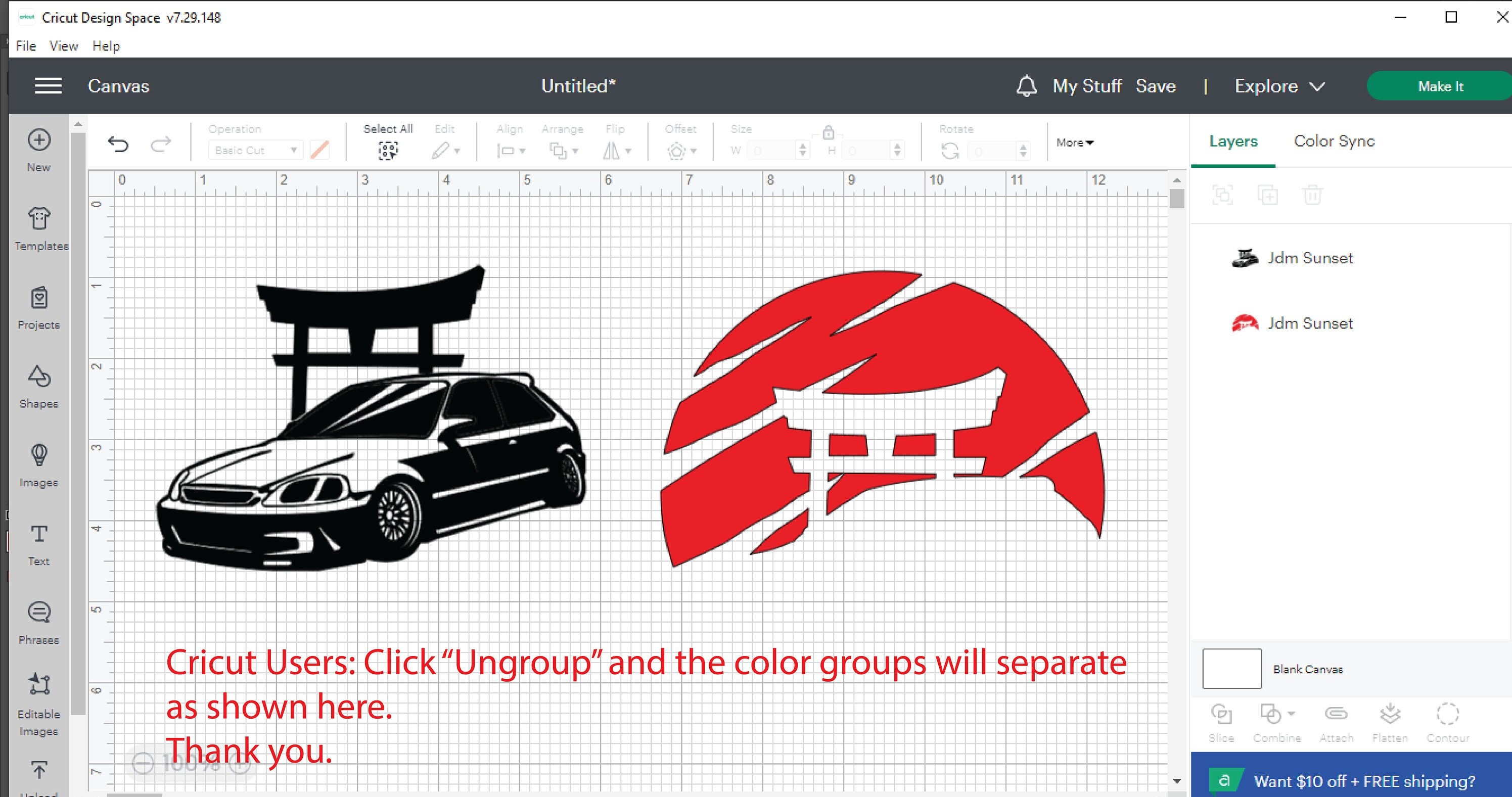
Task: Open Editable Images panel
Action: (39, 705)
